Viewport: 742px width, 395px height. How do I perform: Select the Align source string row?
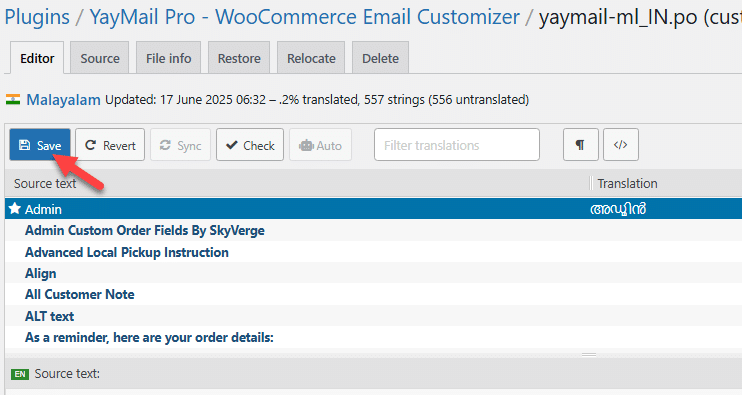tap(373, 273)
